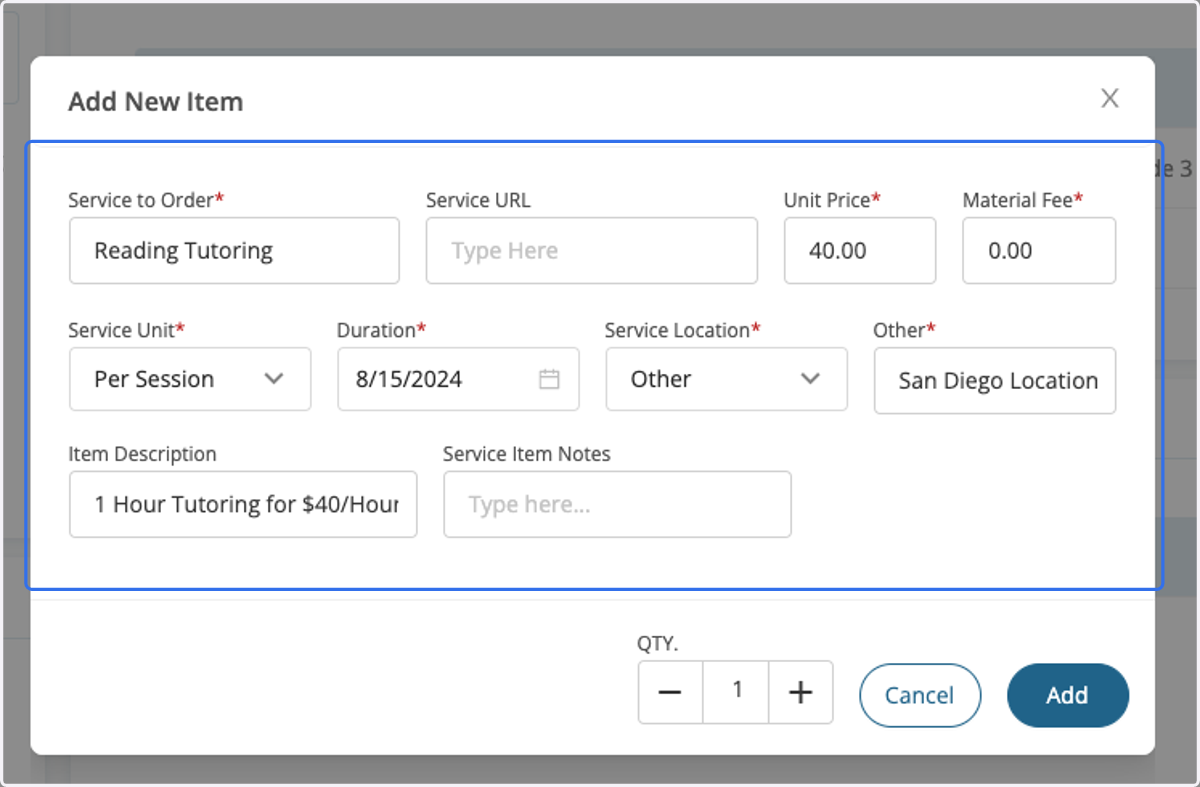Click the Add New Item title
The width and height of the screenshot is (1200, 787).
click(155, 102)
